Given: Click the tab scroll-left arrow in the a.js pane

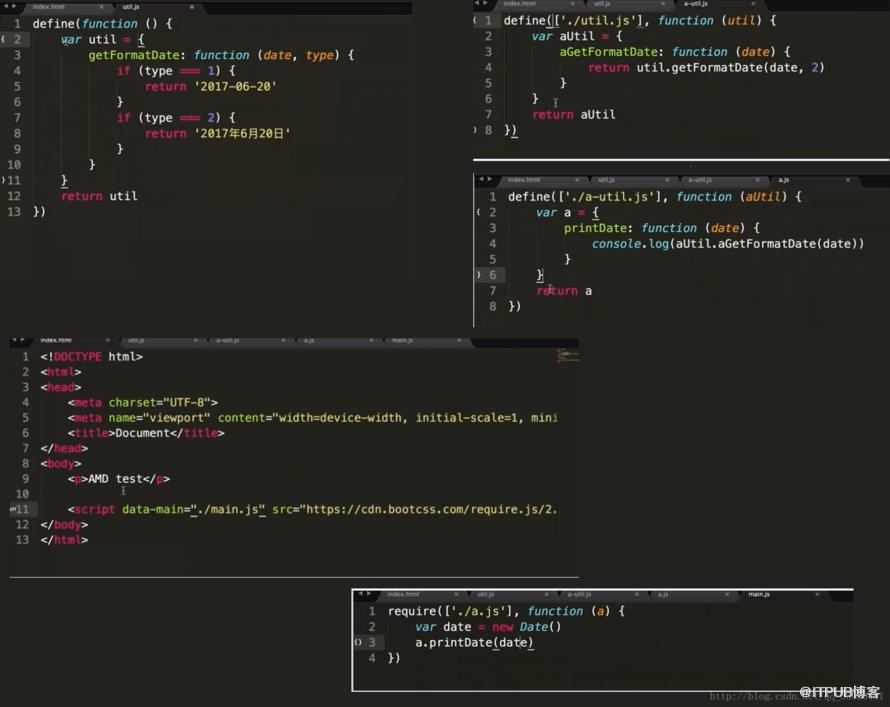Looking at the screenshot, I should click(481, 179).
